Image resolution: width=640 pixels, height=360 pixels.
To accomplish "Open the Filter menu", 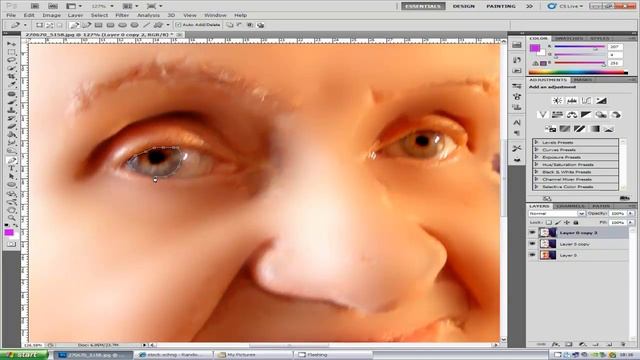I will click(x=122, y=15).
